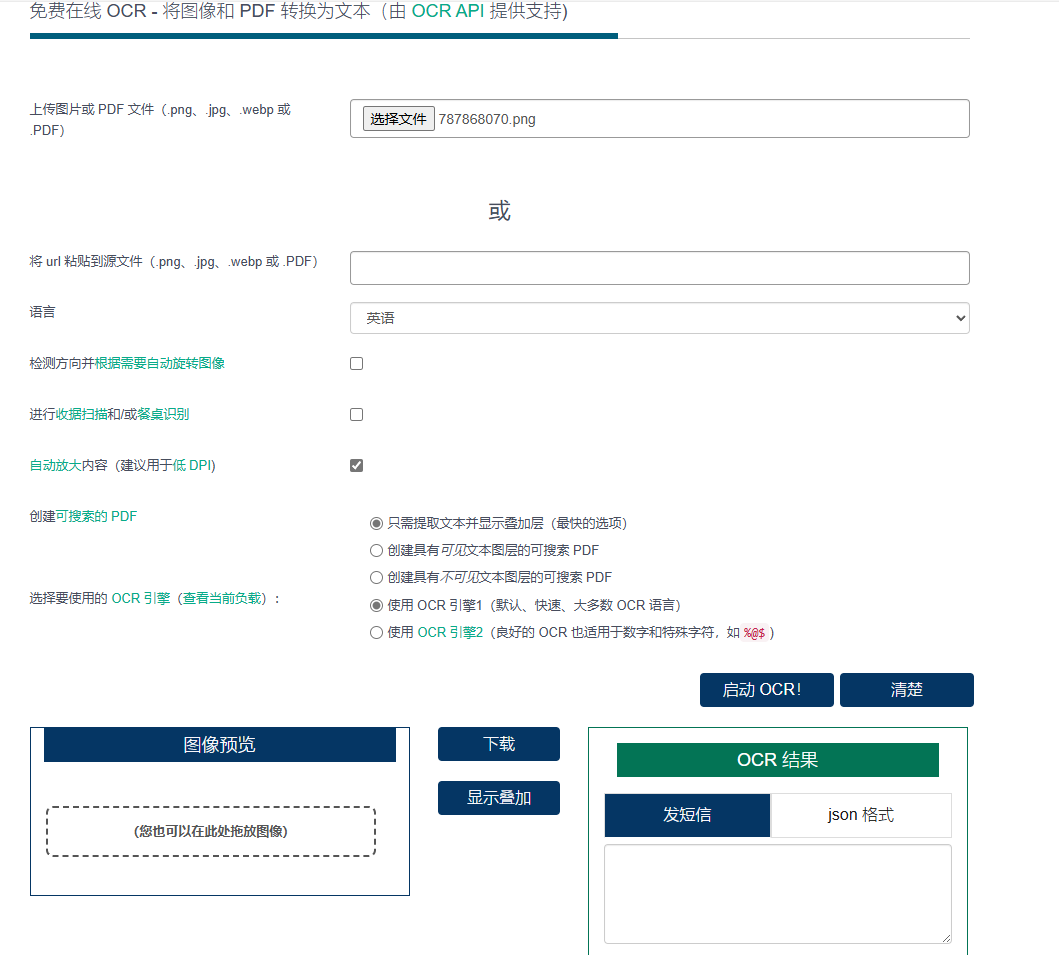Image resolution: width=1059 pixels, height=955 pixels.
Task: Open the 查看当前负载 link
Action: (x=222, y=598)
